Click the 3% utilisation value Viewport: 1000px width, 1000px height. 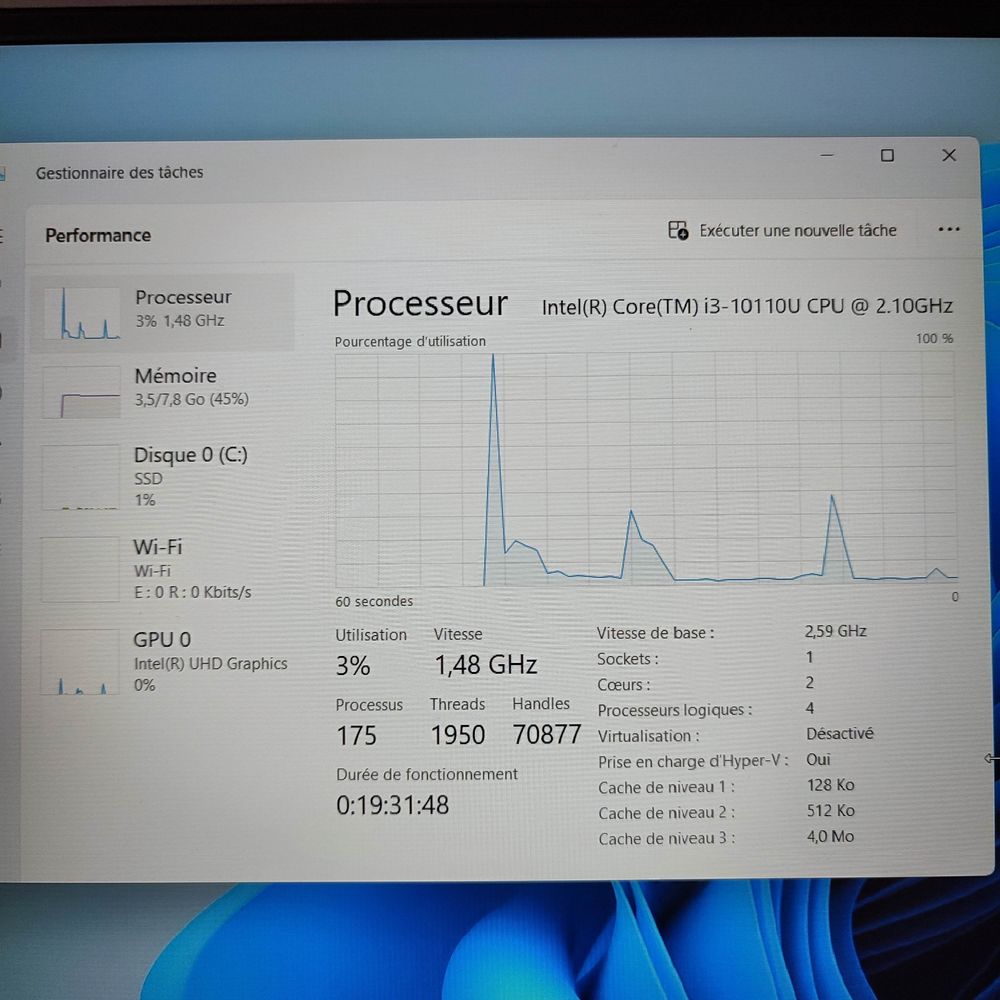pos(353,666)
